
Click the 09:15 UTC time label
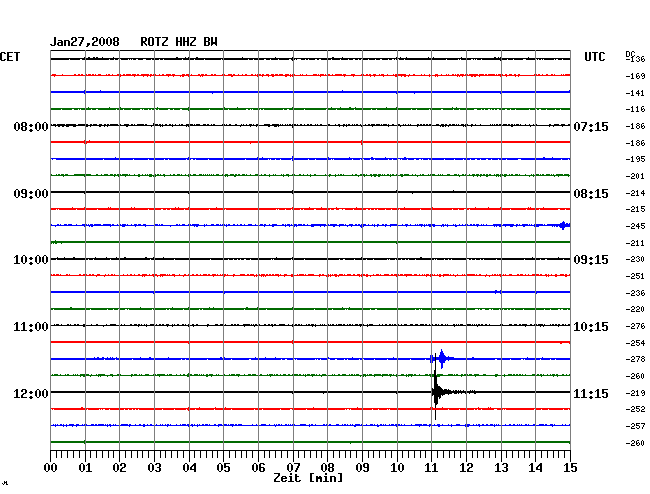(591, 260)
